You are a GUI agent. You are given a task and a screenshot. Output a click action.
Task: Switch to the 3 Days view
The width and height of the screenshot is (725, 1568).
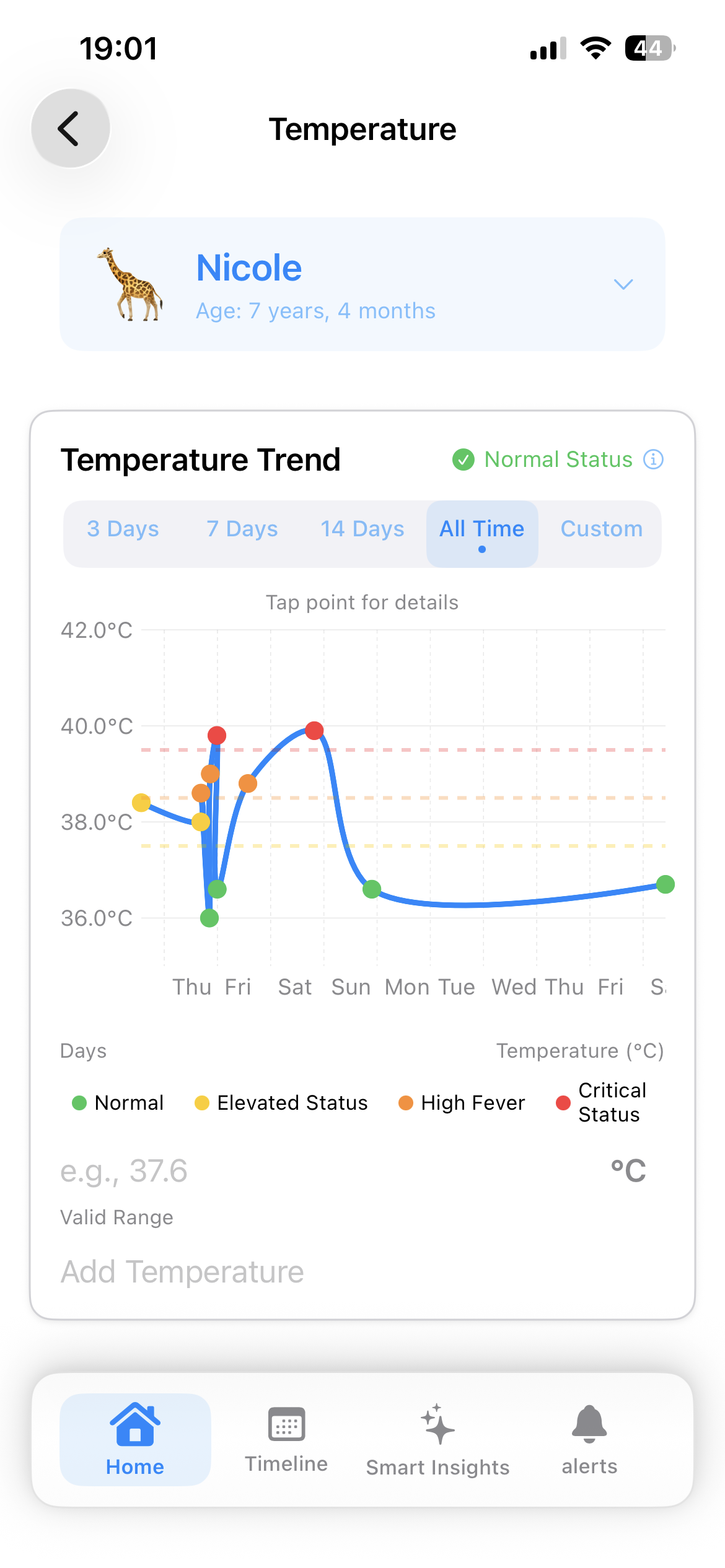(x=123, y=529)
